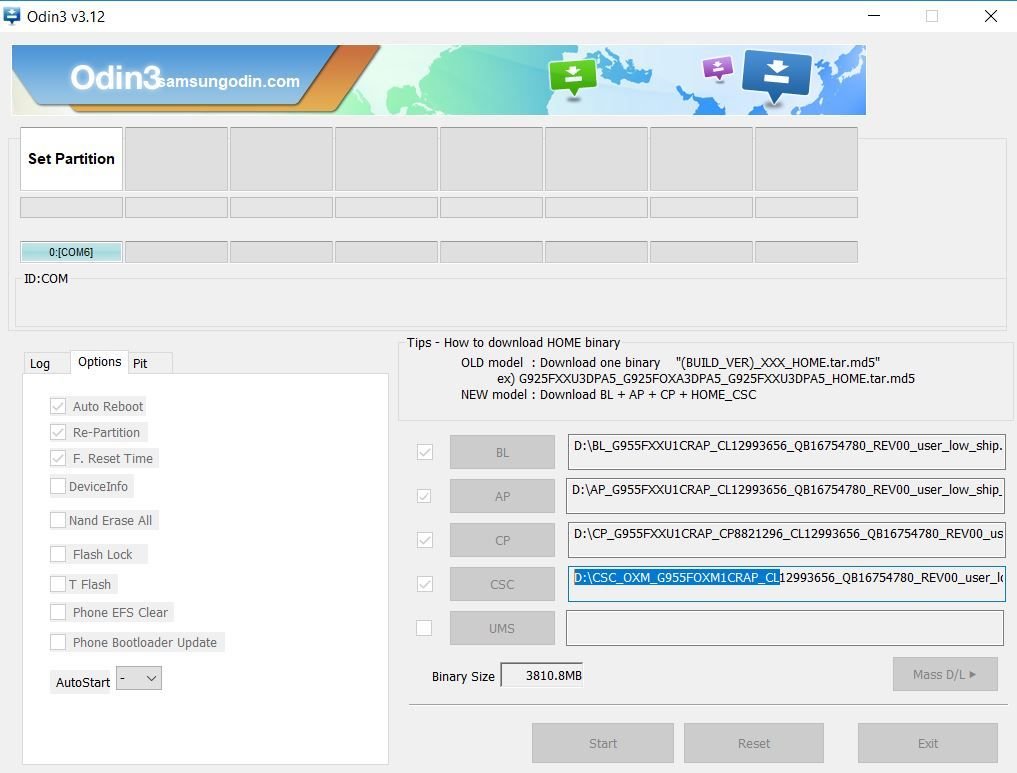The width and height of the screenshot is (1017, 773).
Task: Uncheck the CSC file checkbox
Action: (425, 584)
